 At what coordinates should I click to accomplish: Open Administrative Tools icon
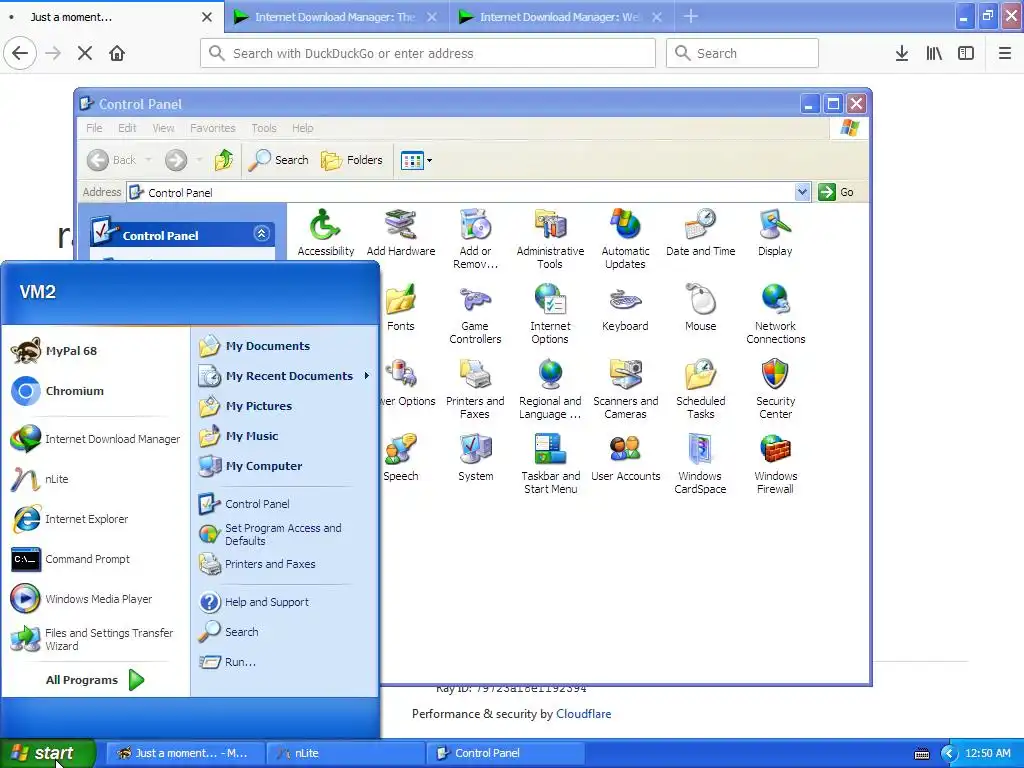click(x=550, y=239)
